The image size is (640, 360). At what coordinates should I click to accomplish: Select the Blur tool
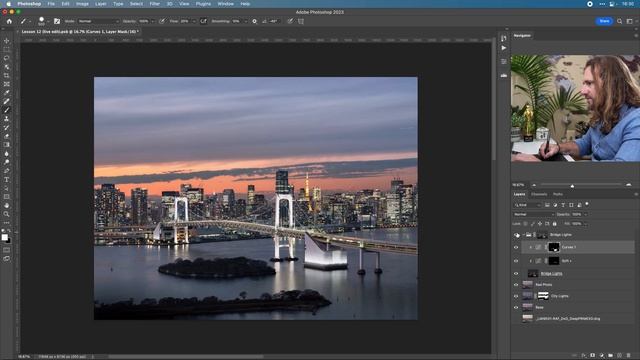click(7, 153)
